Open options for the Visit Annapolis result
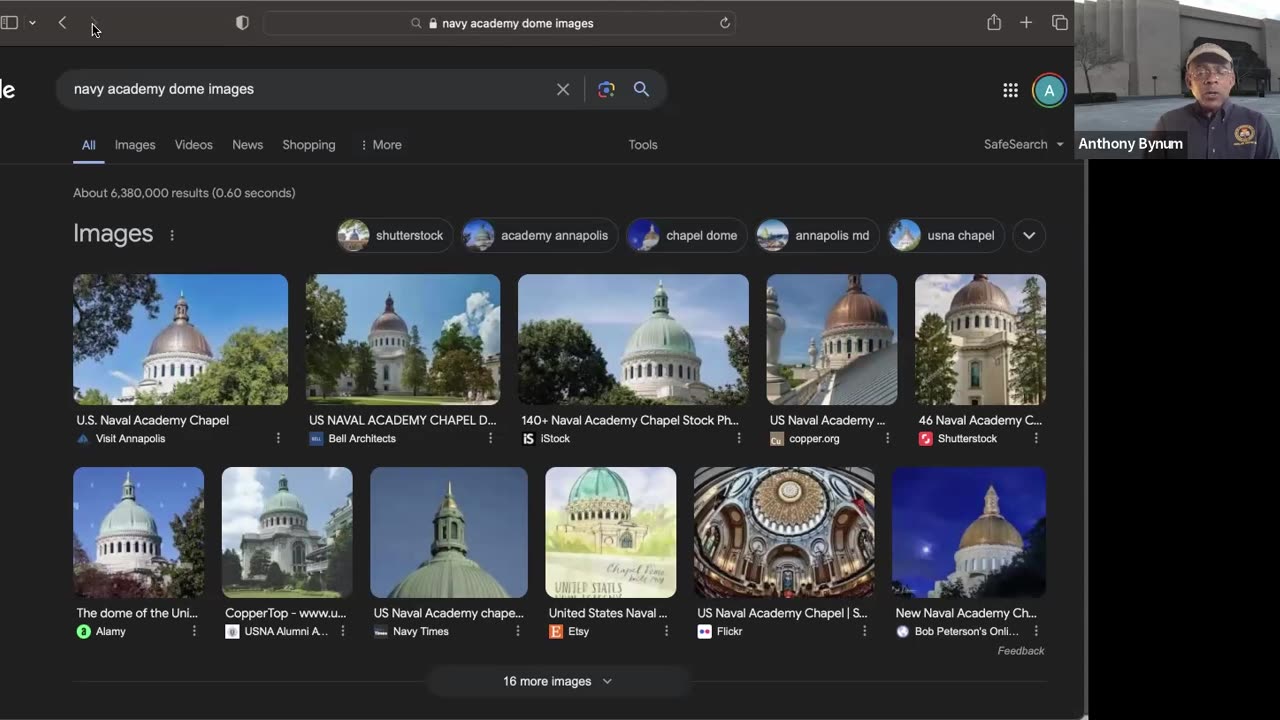This screenshot has width=1280, height=720. [x=278, y=438]
